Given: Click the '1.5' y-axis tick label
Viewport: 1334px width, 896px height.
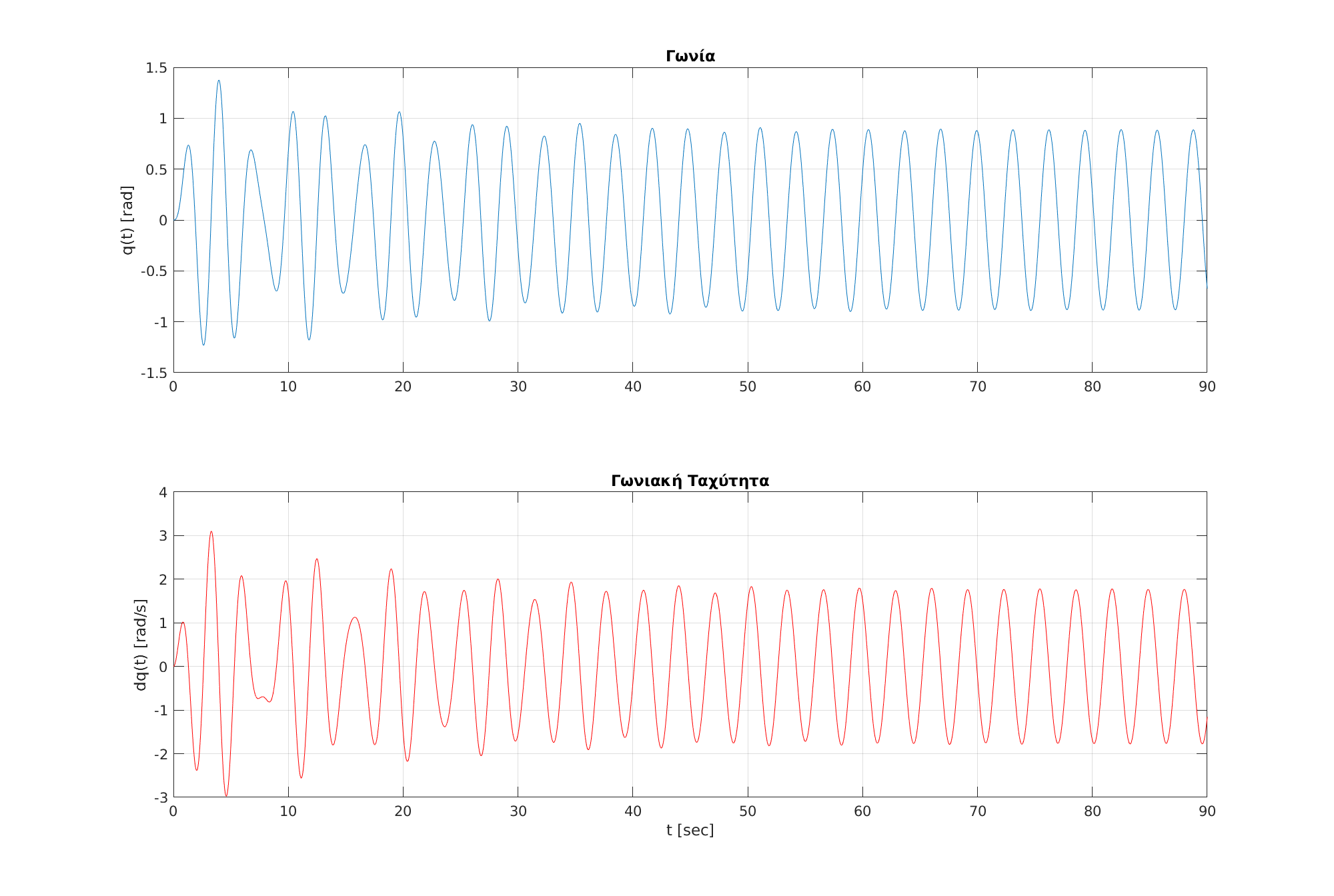Looking at the screenshot, I should [x=156, y=68].
